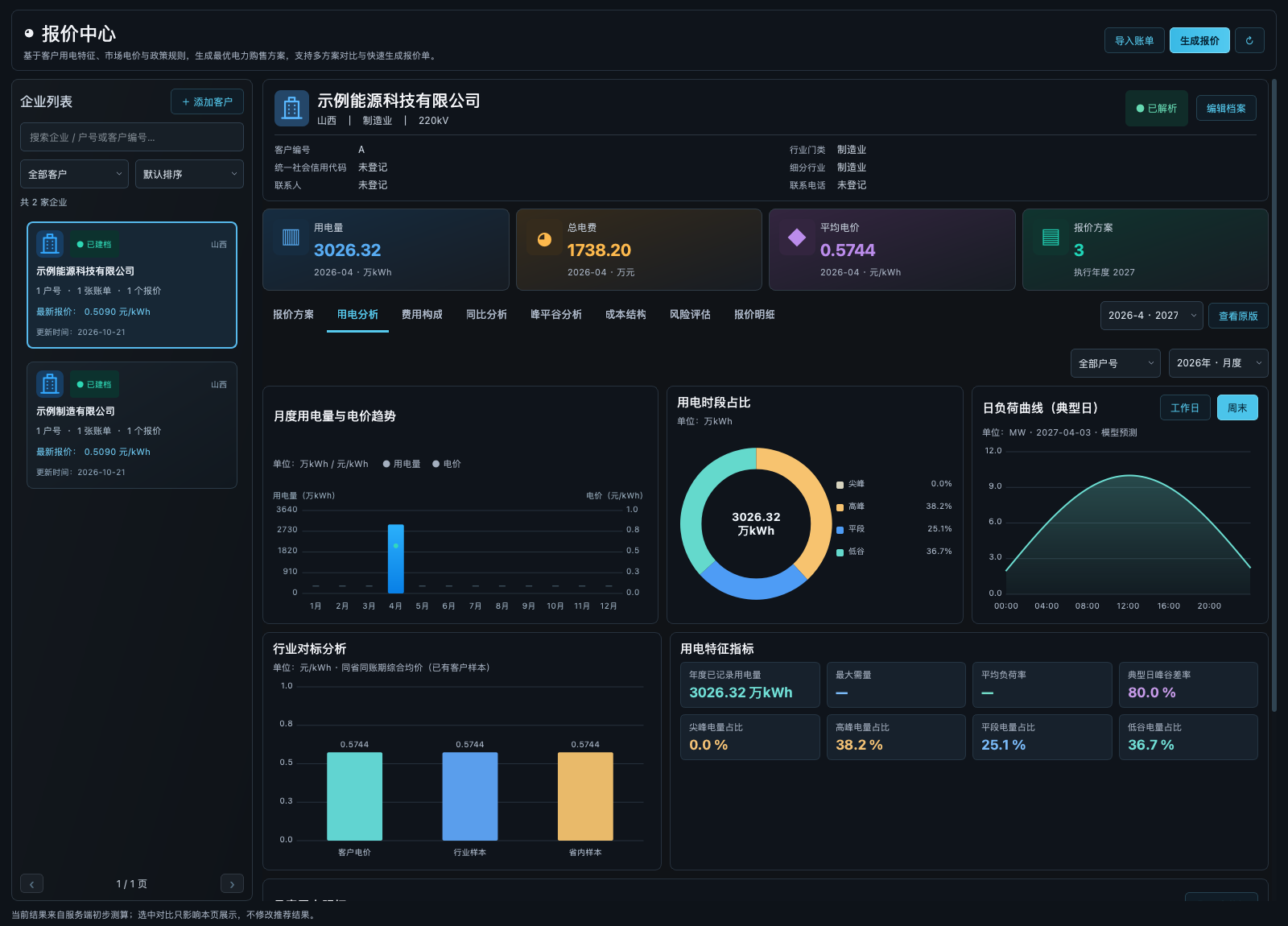
Task: Switch load curve to 周末
Action: (1237, 407)
